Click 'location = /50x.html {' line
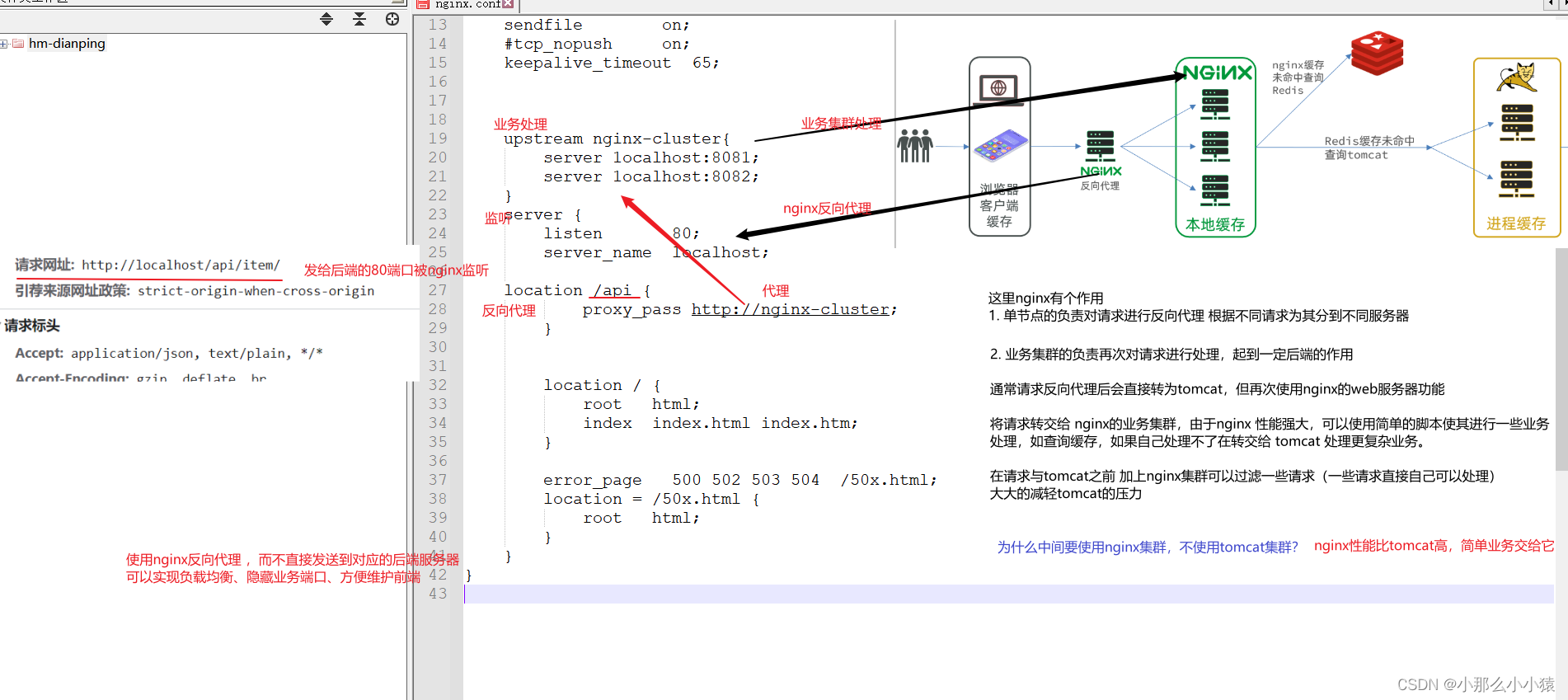The width and height of the screenshot is (1568, 700). click(x=651, y=499)
